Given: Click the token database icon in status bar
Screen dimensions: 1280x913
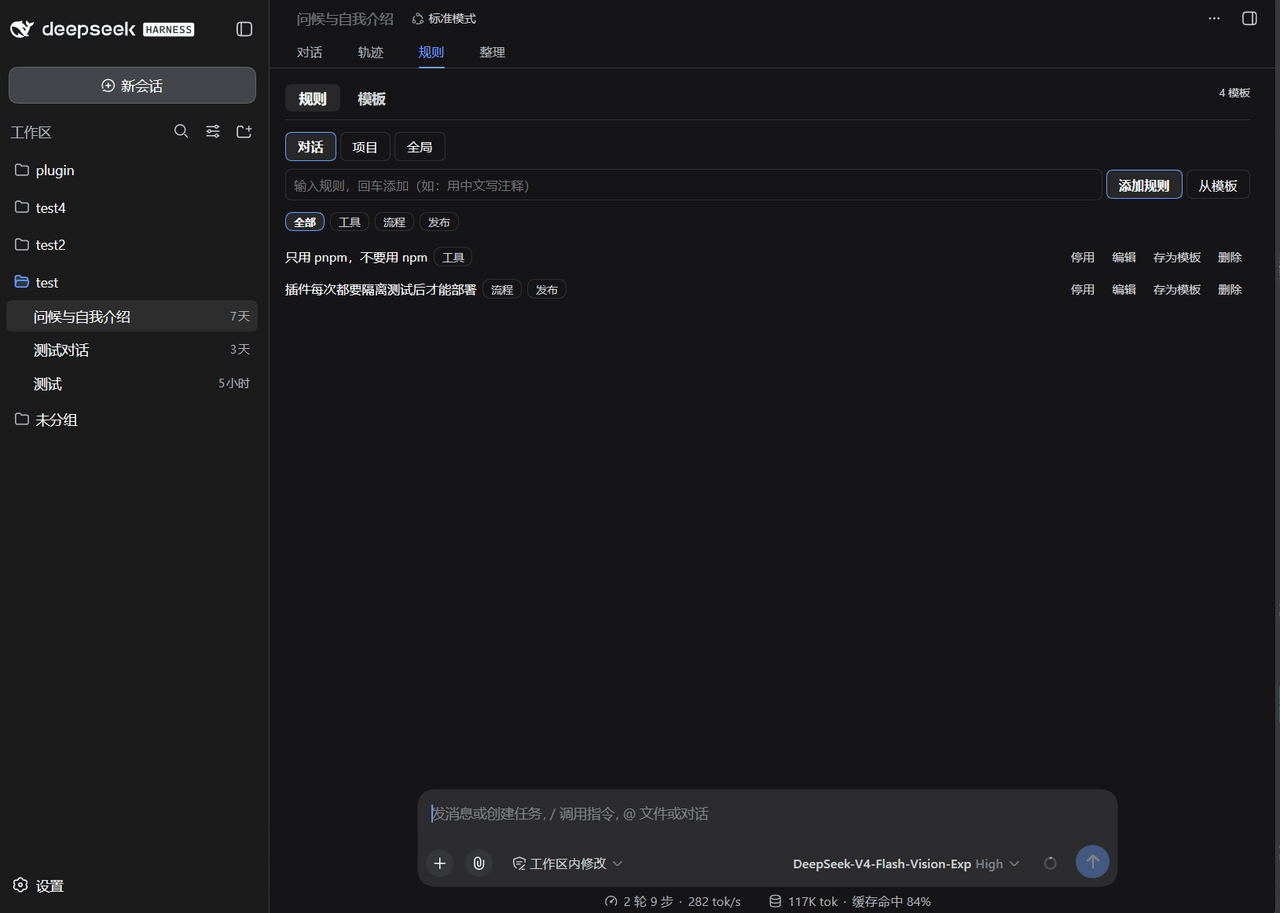Looking at the screenshot, I should click(775, 901).
